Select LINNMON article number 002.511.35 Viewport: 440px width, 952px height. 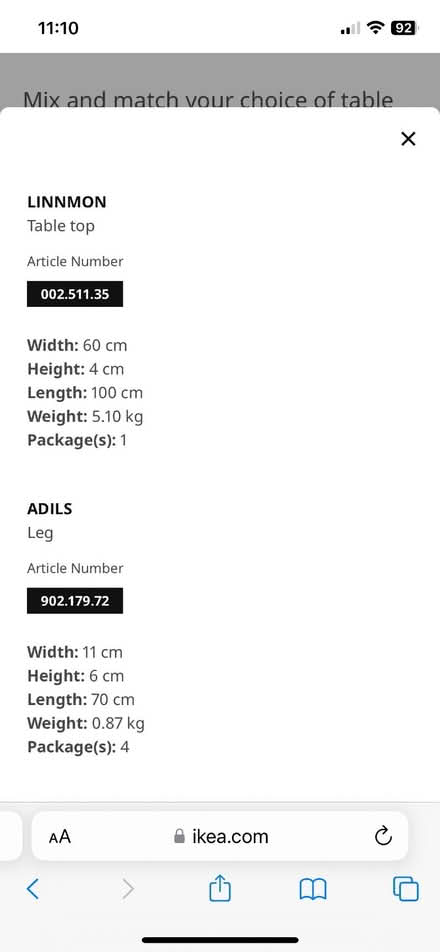pyautogui.click(x=75, y=294)
